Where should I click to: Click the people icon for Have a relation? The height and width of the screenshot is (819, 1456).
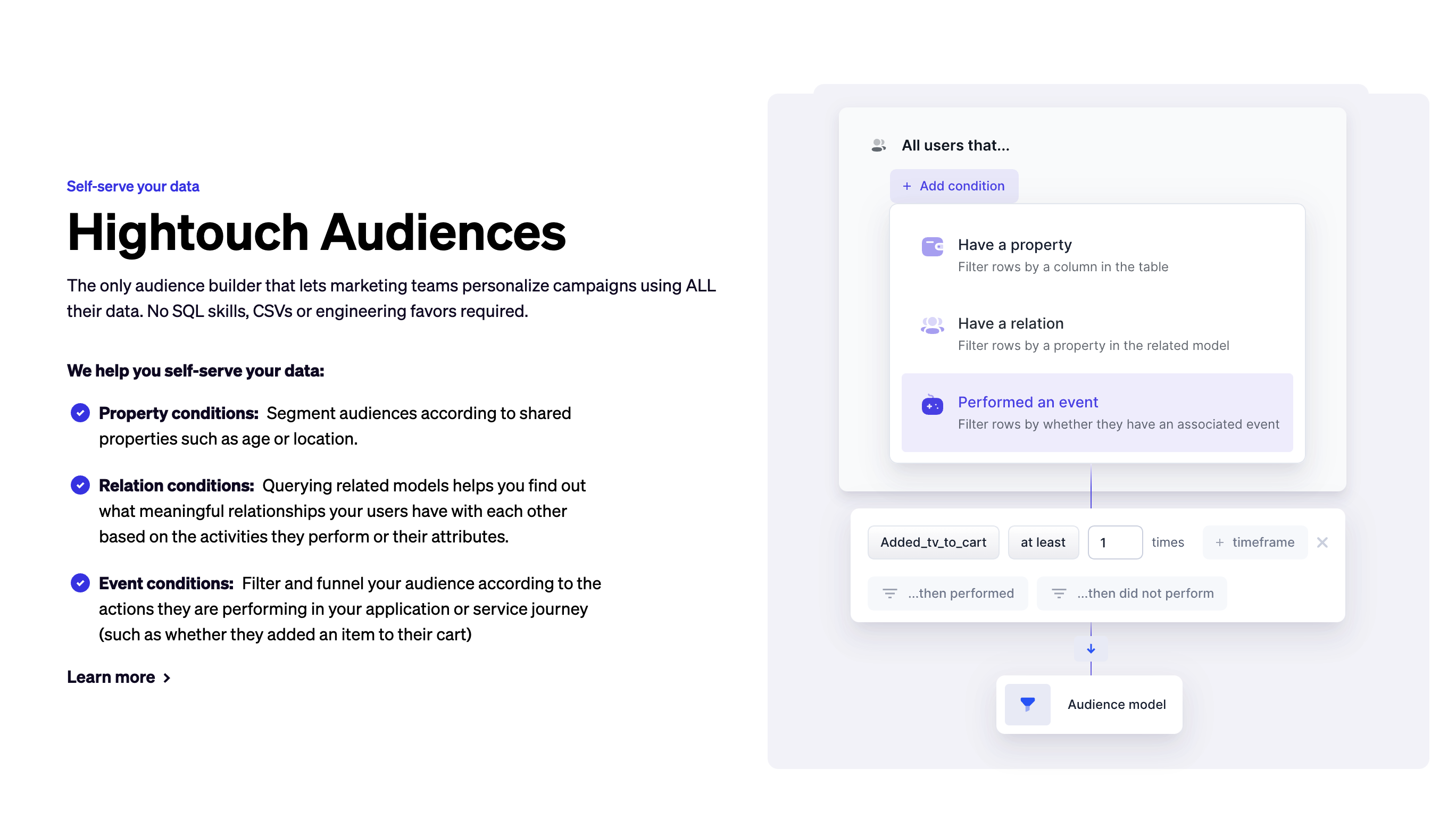(x=932, y=325)
